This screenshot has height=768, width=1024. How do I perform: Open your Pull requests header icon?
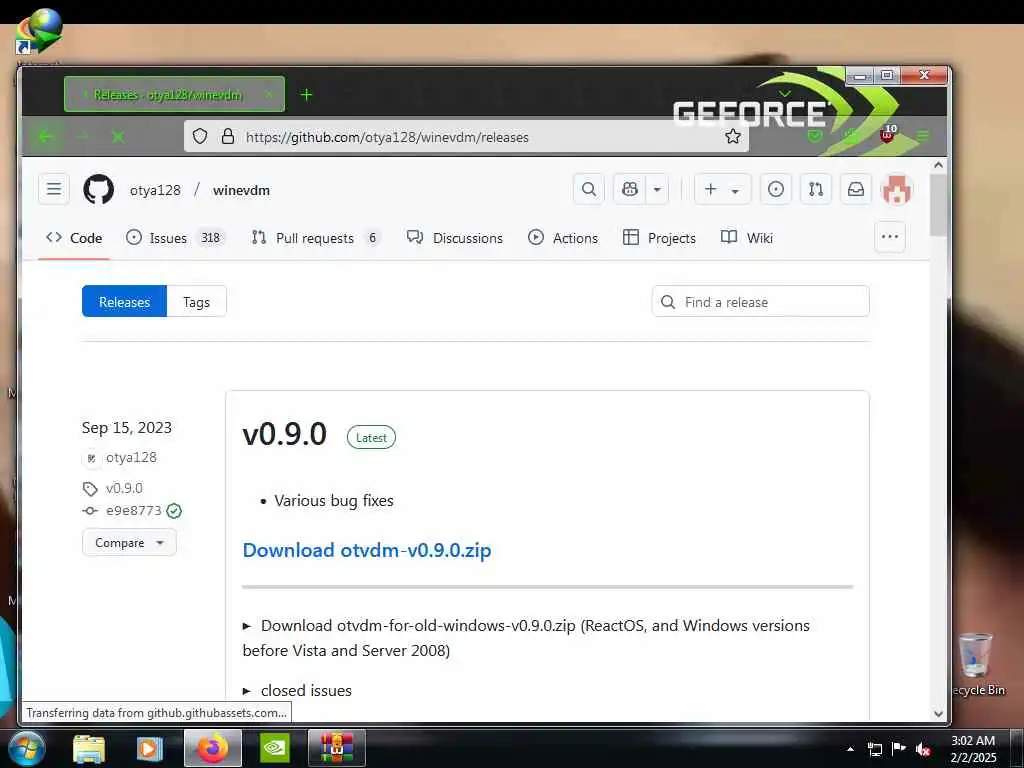pos(816,189)
